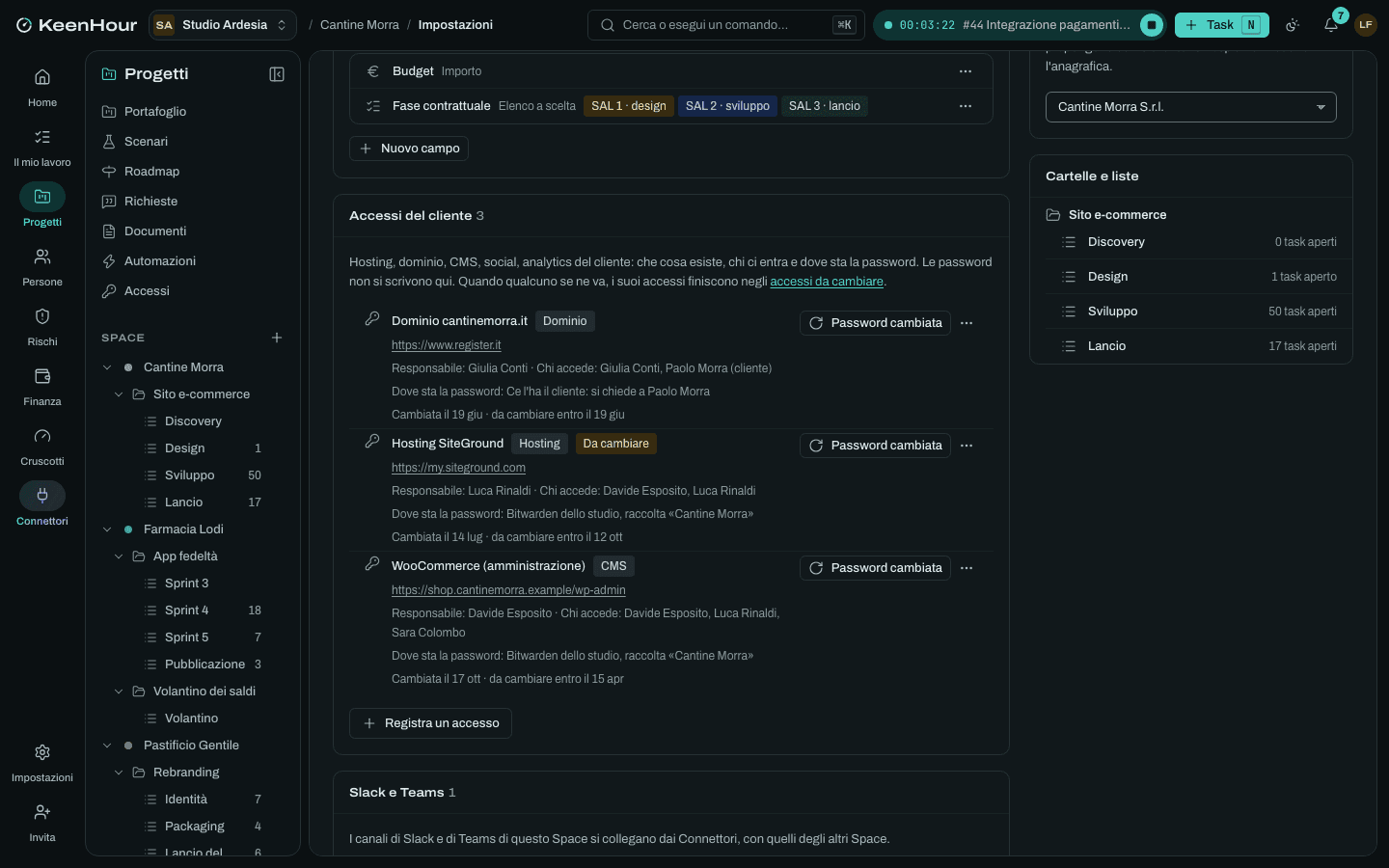
Task: Mark Hosting SiteGround password as changed
Action: (x=875, y=446)
